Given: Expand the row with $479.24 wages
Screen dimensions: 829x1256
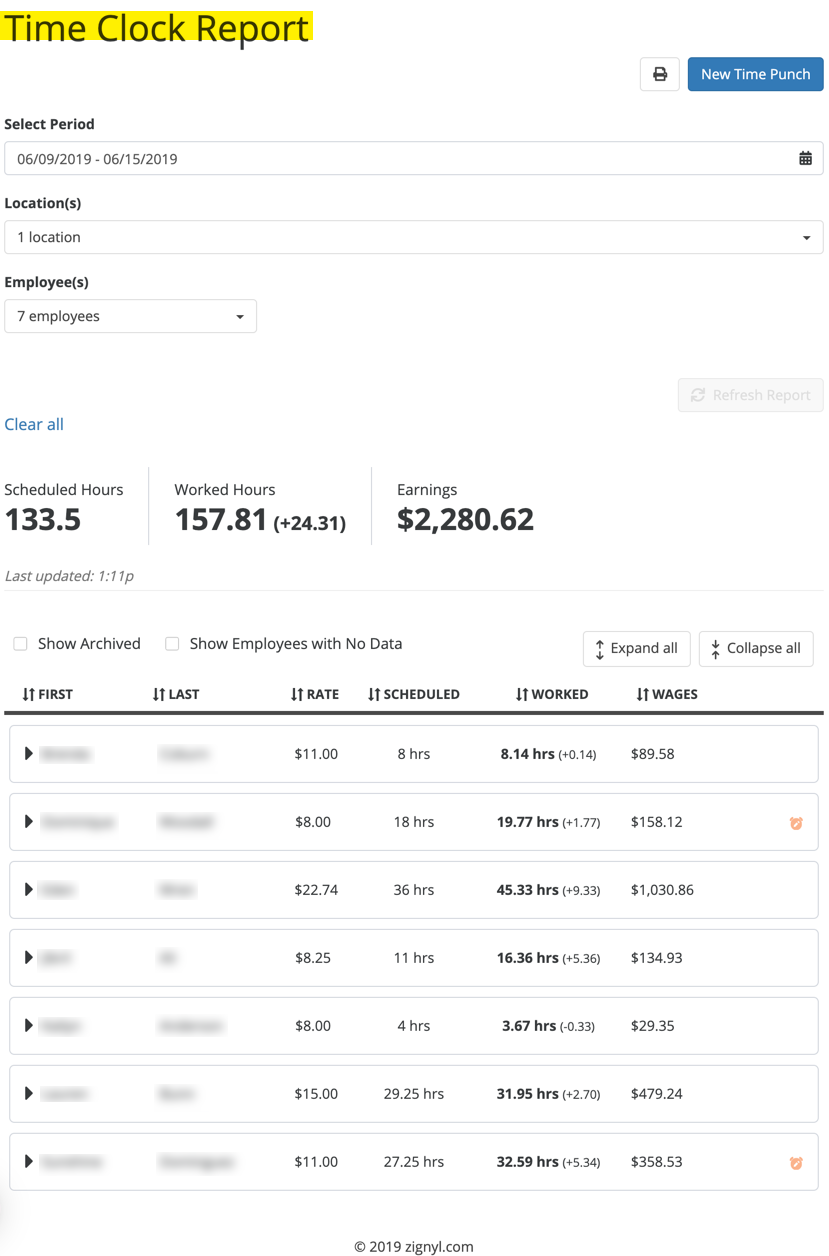Looking at the screenshot, I should click(29, 1094).
